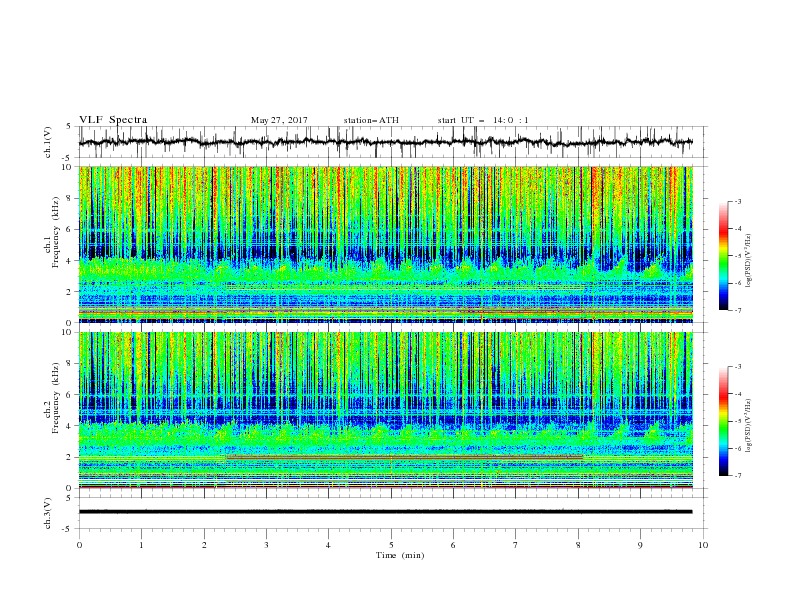Click time axis tick label '8'
Screen dimensions: 792x612
[578, 545]
